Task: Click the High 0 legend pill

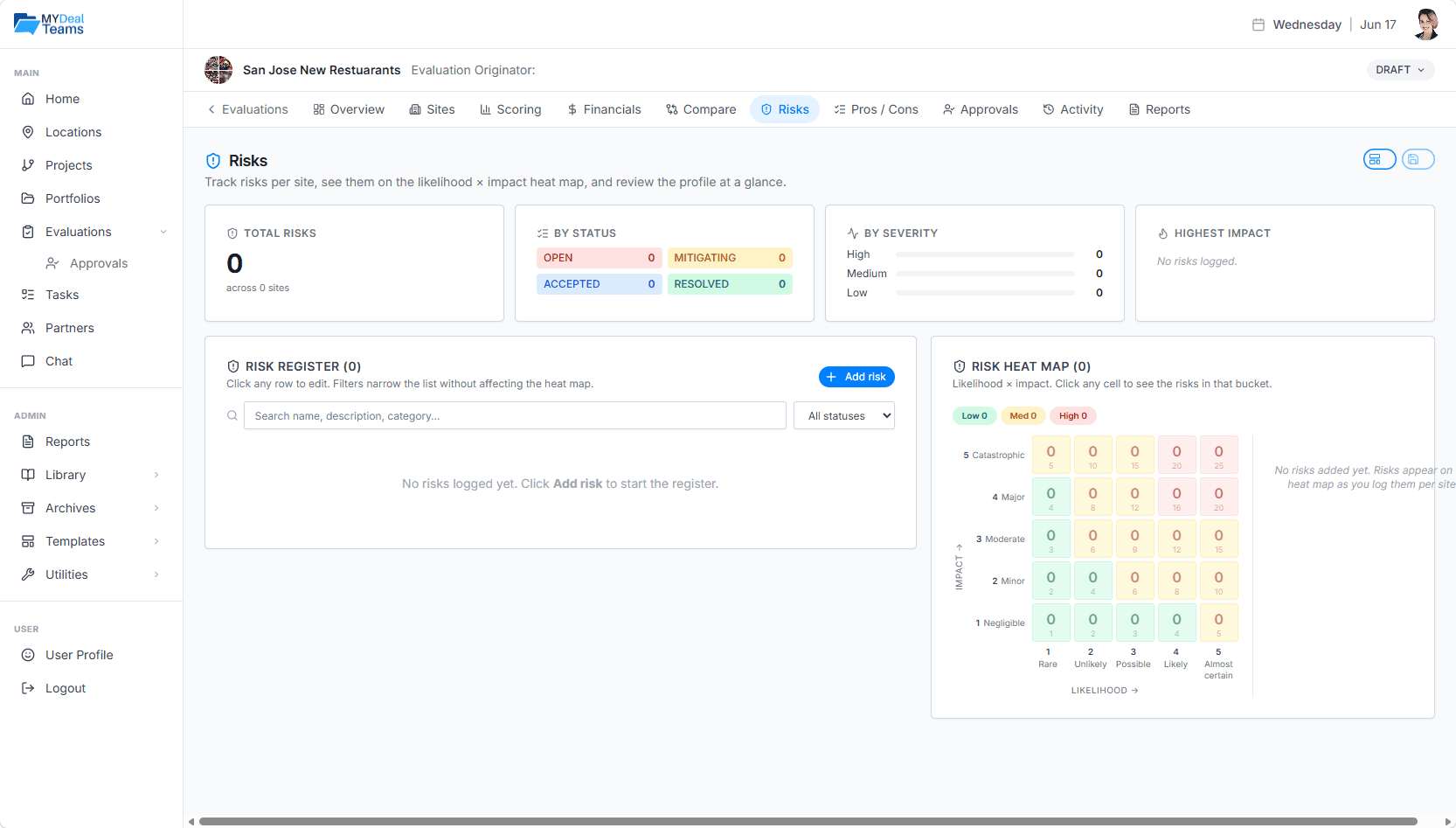Action: (x=1073, y=416)
